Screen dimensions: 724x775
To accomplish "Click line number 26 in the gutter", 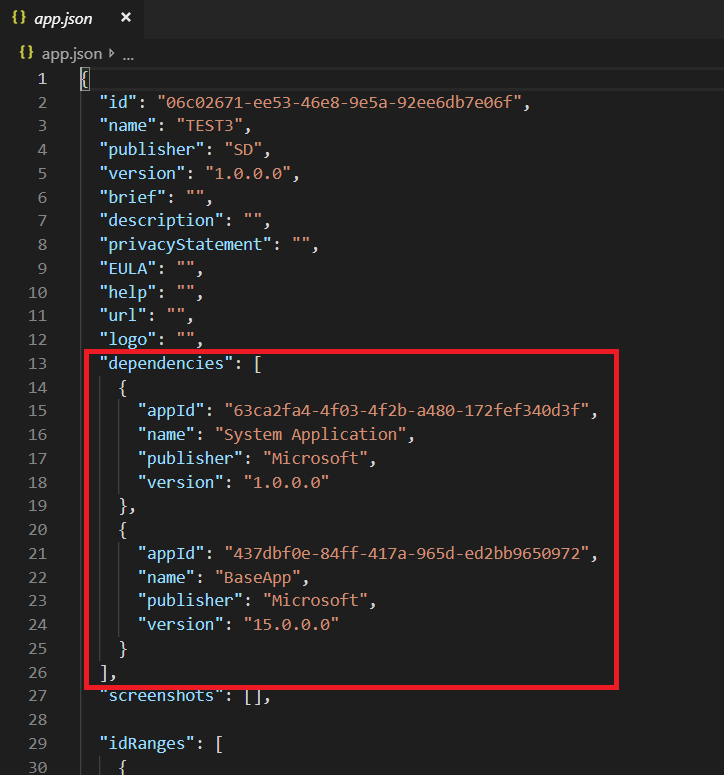I will point(37,672).
